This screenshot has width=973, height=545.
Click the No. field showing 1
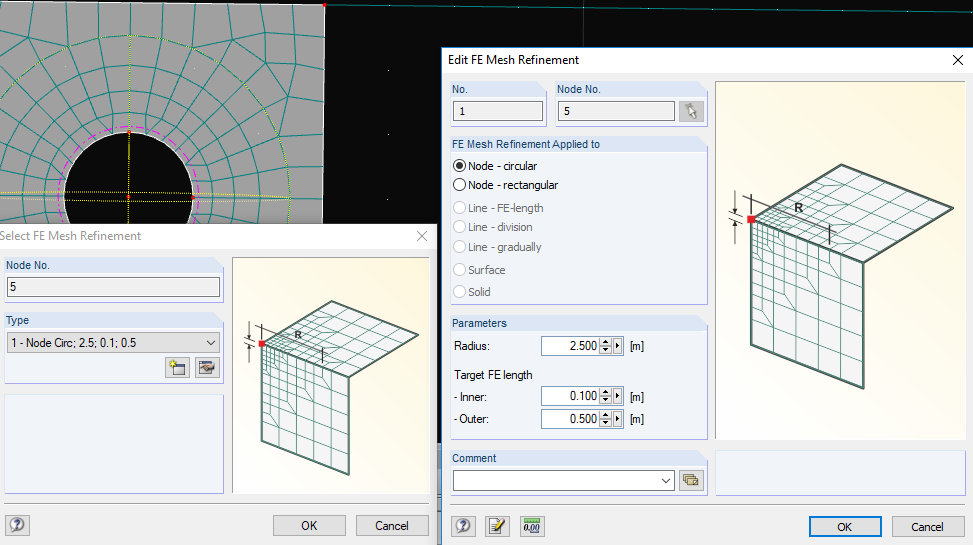(498, 111)
